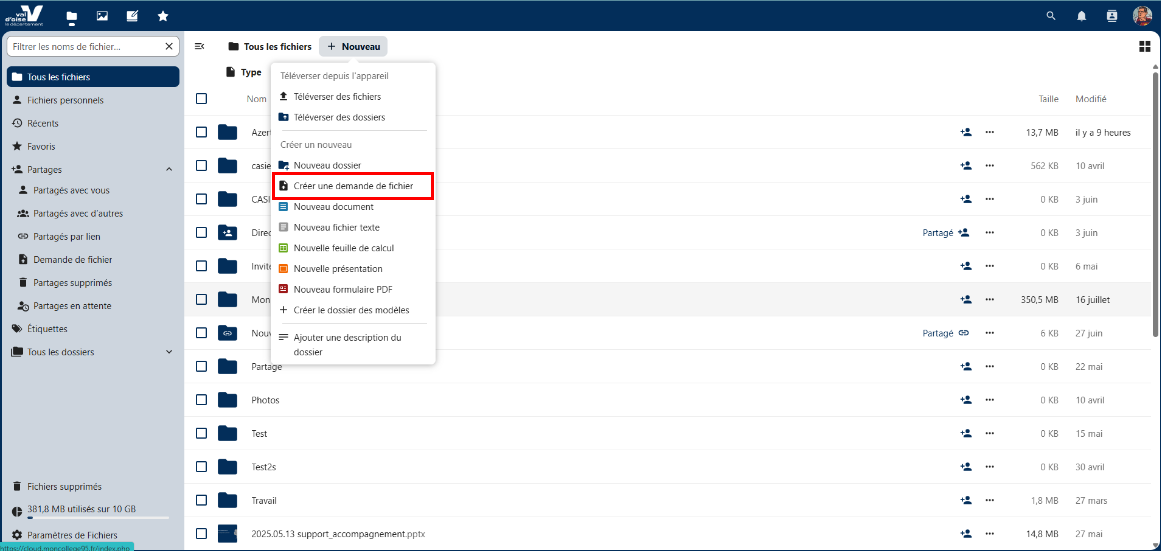The width and height of the screenshot is (1161, 552).
Task: Switch to grid view icon
Action: pyautogui.click(x=1144, y=46)
